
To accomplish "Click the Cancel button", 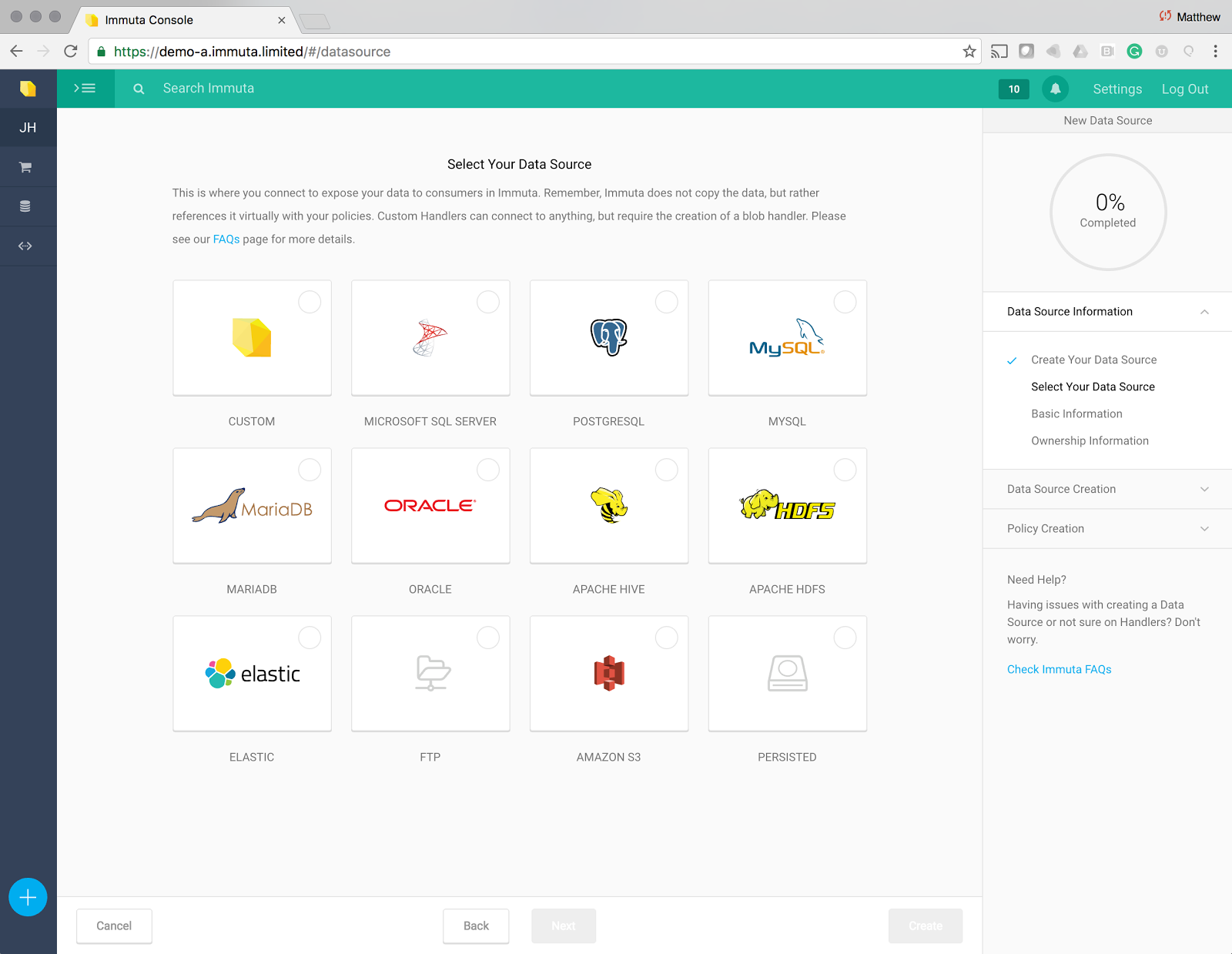I will click(x=114, y=926).
